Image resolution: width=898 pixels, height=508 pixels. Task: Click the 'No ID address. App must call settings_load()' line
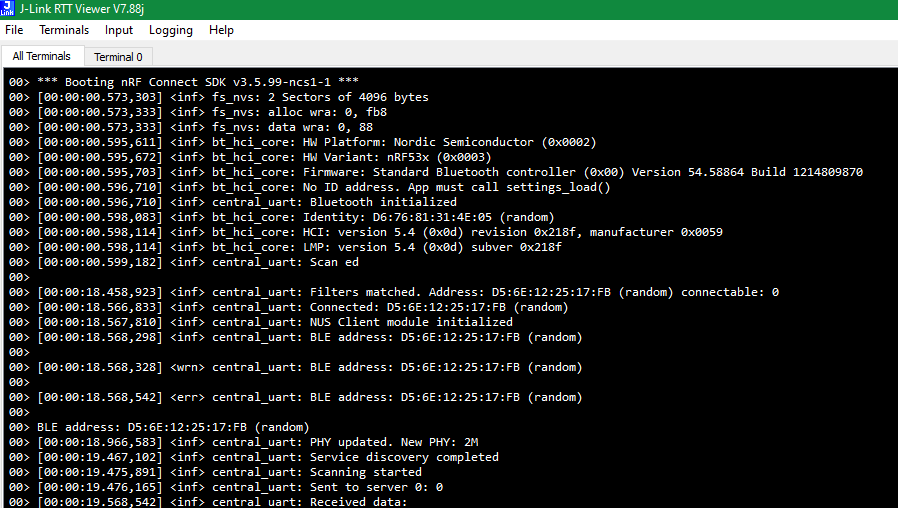coord(309,187)
